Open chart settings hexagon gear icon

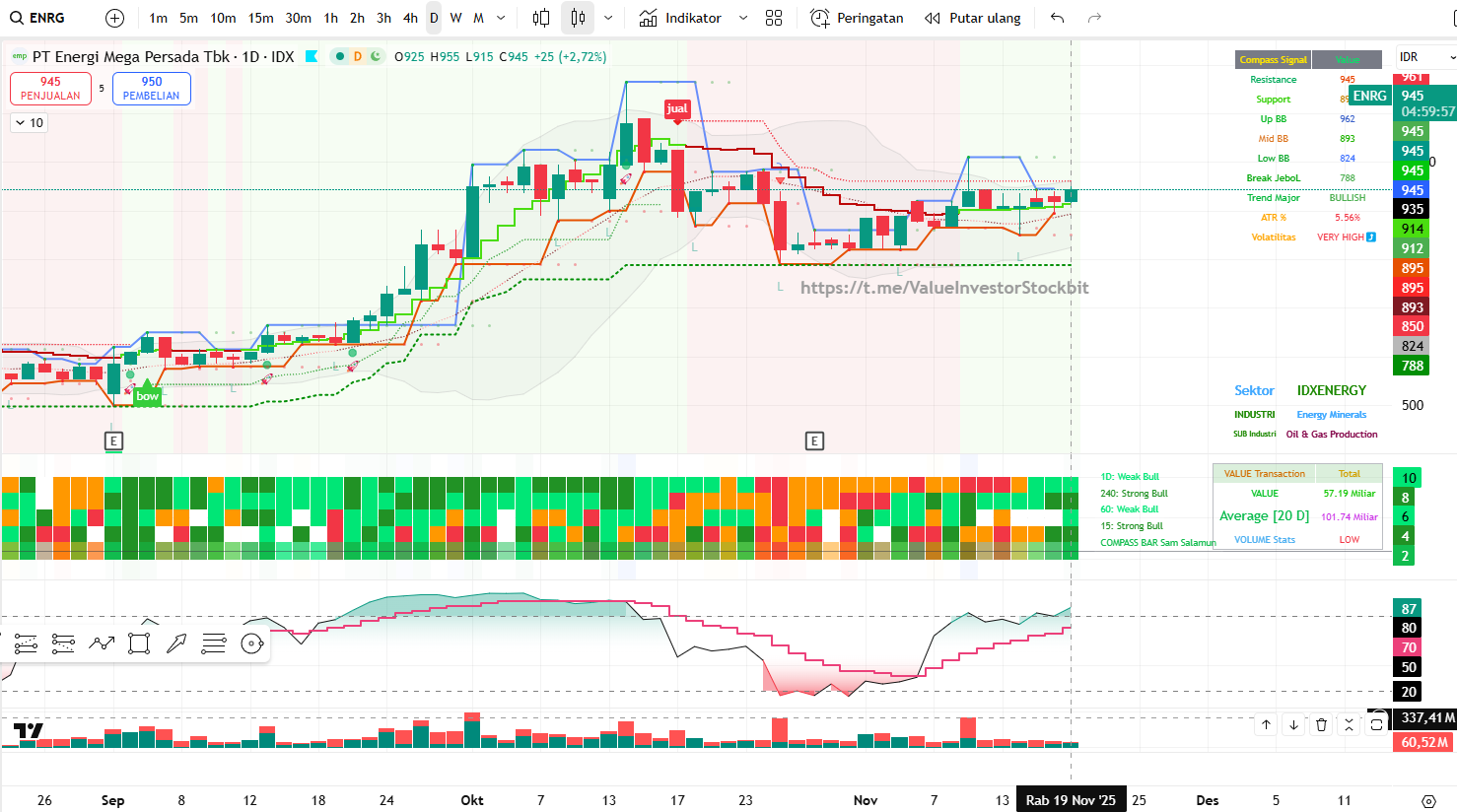point(1428,800)
